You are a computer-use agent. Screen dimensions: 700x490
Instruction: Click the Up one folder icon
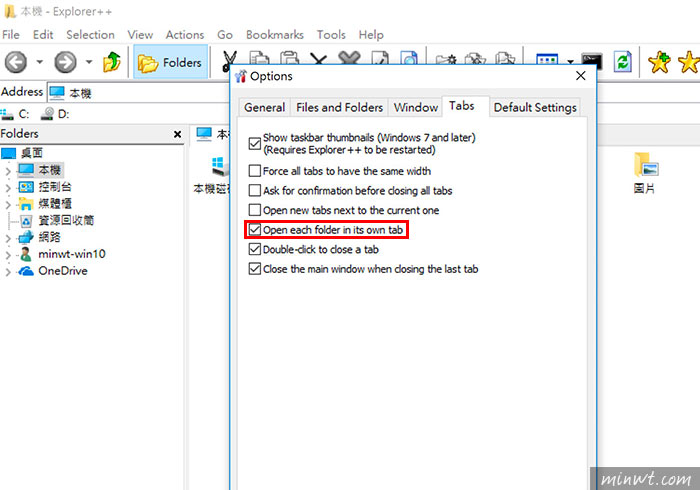click(112, 62)
